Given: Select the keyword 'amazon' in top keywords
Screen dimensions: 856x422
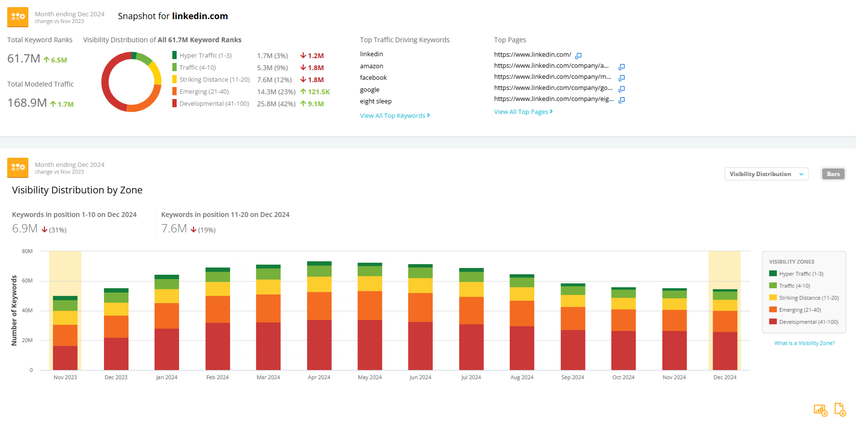Looking at the screenshot, I should [x=372, y=66].
